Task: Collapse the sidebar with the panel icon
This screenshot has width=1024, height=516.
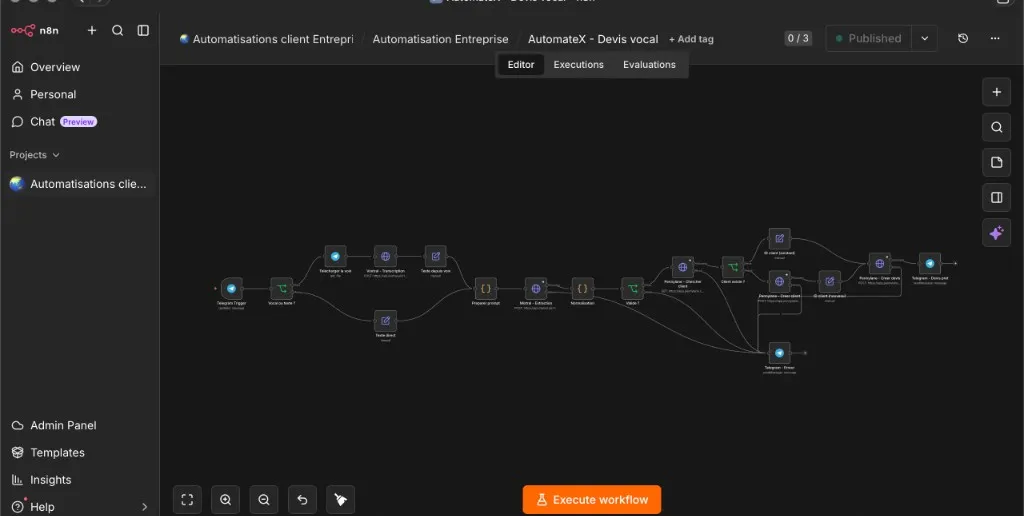Action: [x=143, y=30]
